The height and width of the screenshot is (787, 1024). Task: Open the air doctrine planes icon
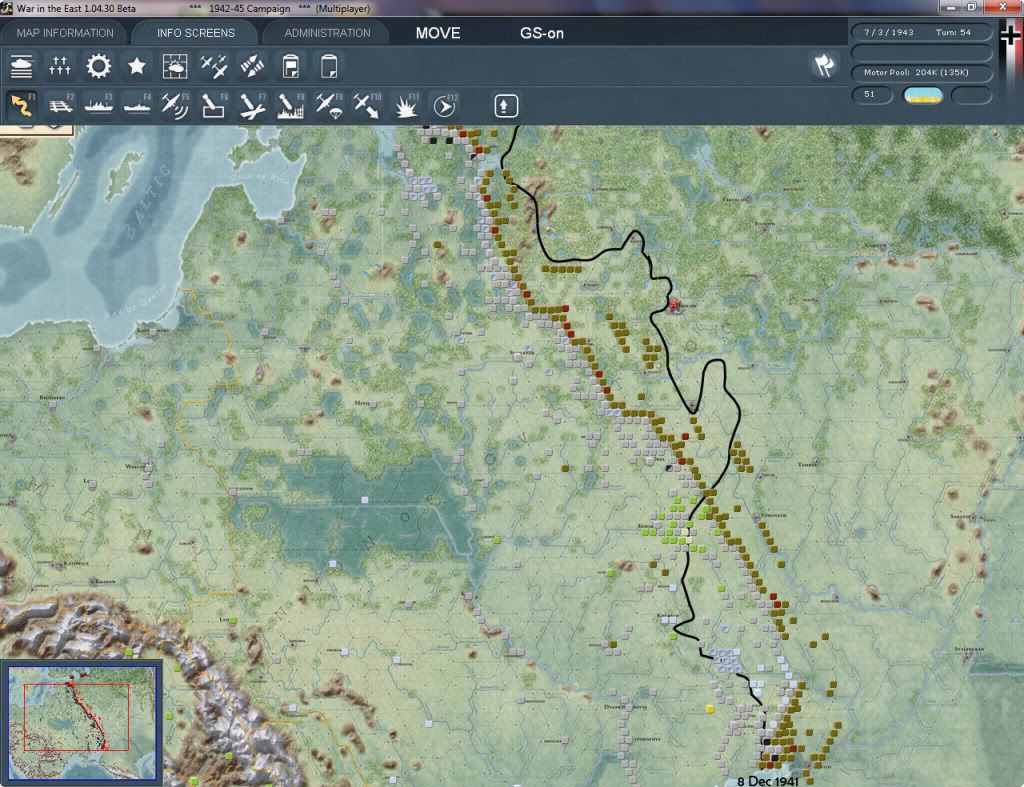click(214, 66)
